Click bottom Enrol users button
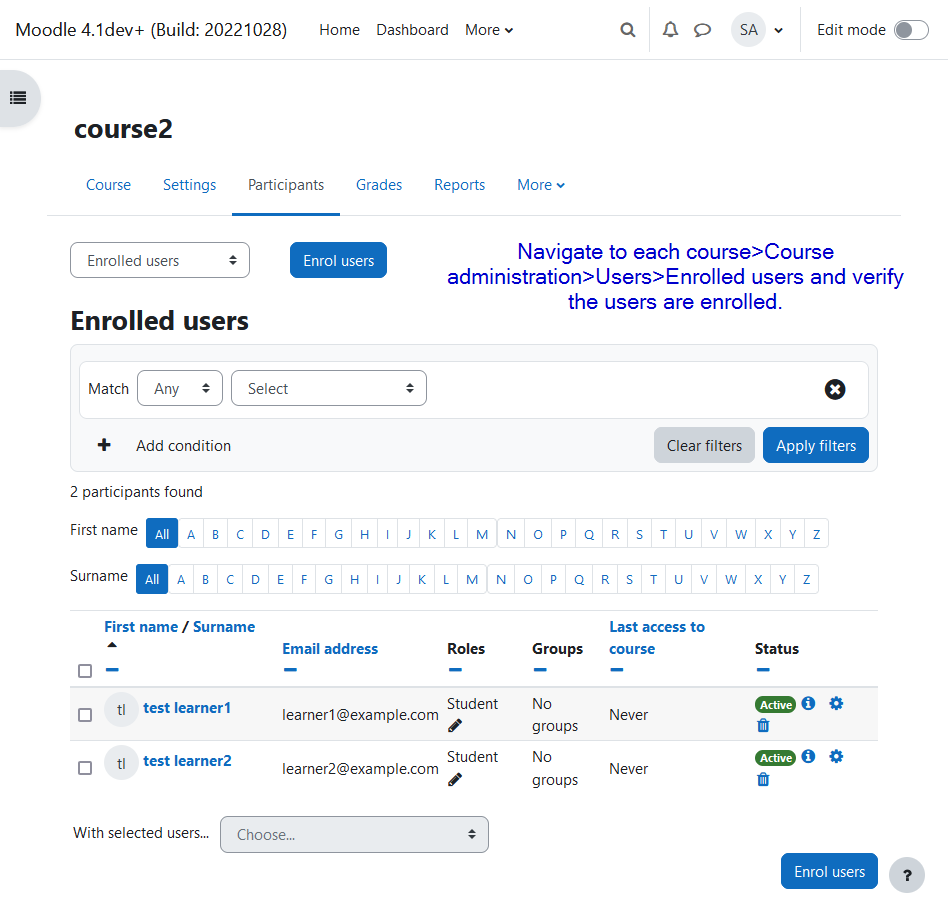The width and height of the screenshot is (948, 921). tap(829, 871)
